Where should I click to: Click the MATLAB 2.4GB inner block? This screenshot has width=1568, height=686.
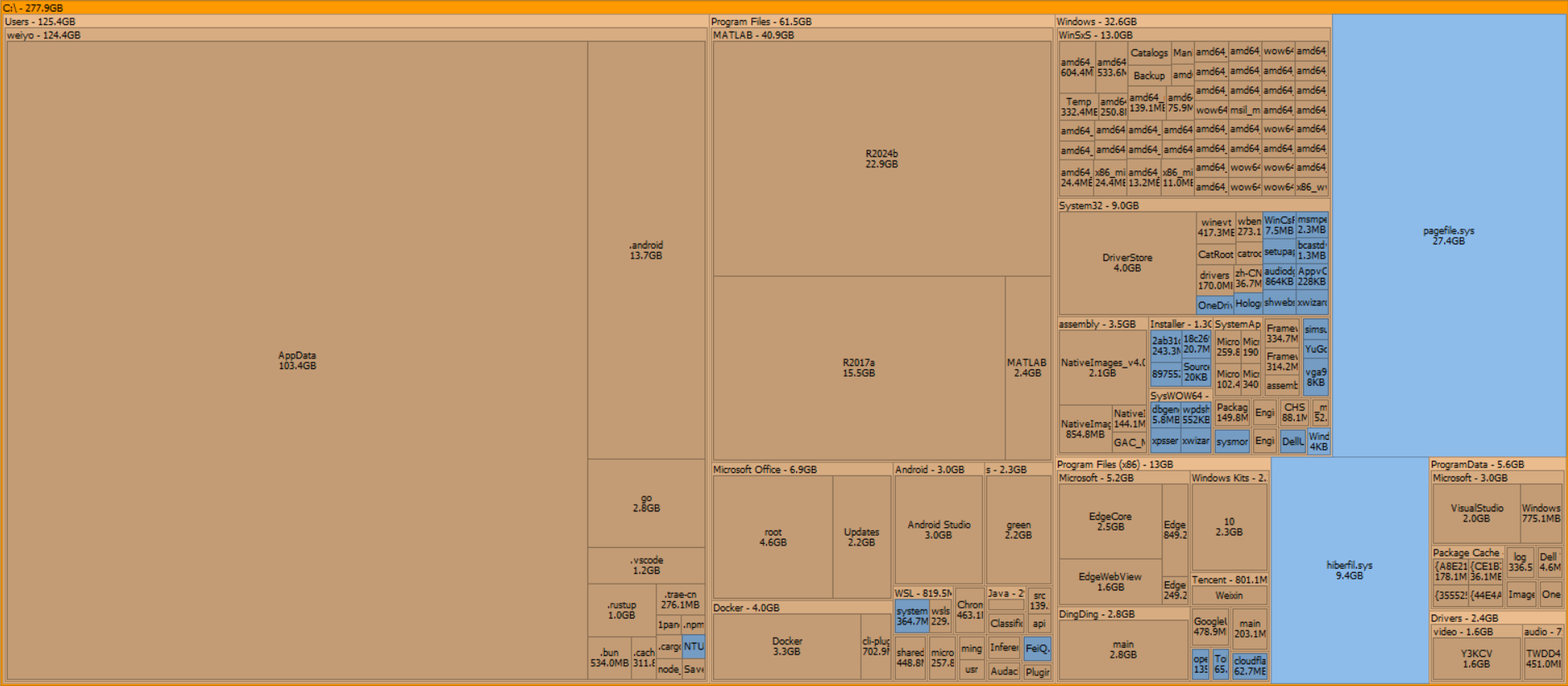(x=1028, y=368)
